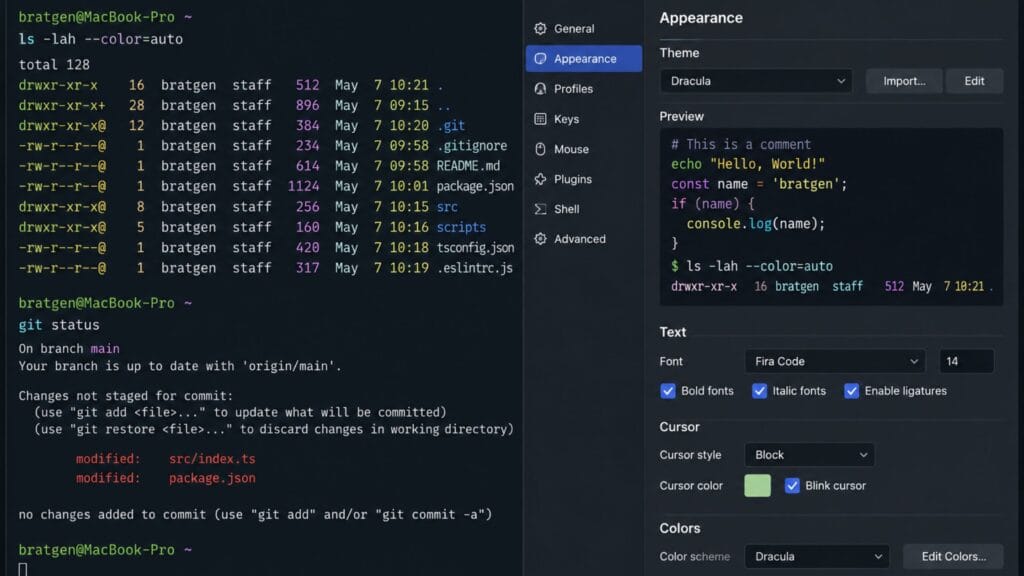The width and height of the screenshot is (1024, 576).
Task: Click 'README.md' in the ls listing
Action: pyautogui.click(x=468, y=166)
